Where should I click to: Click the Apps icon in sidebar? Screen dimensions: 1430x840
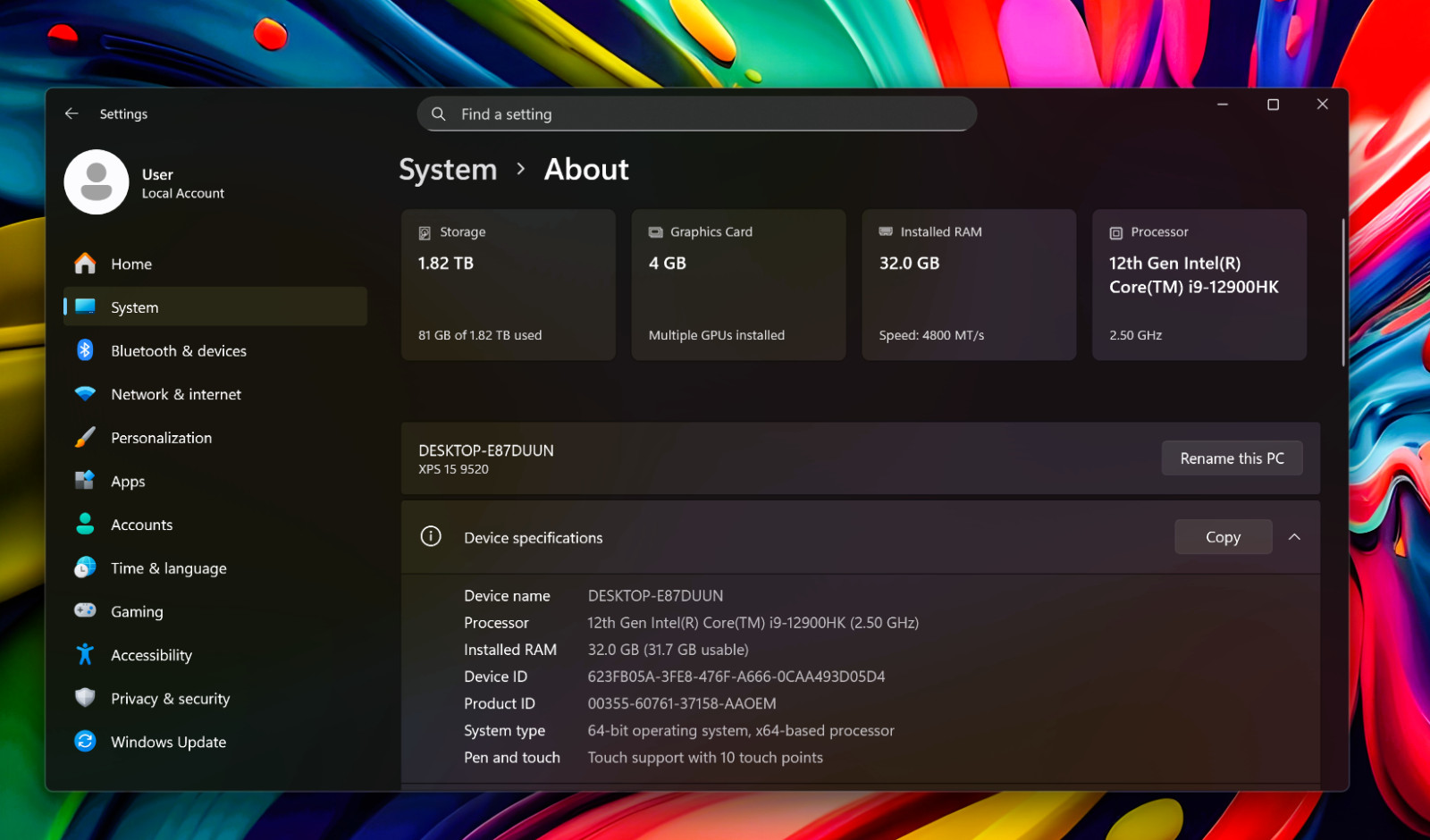pos(85,481)
